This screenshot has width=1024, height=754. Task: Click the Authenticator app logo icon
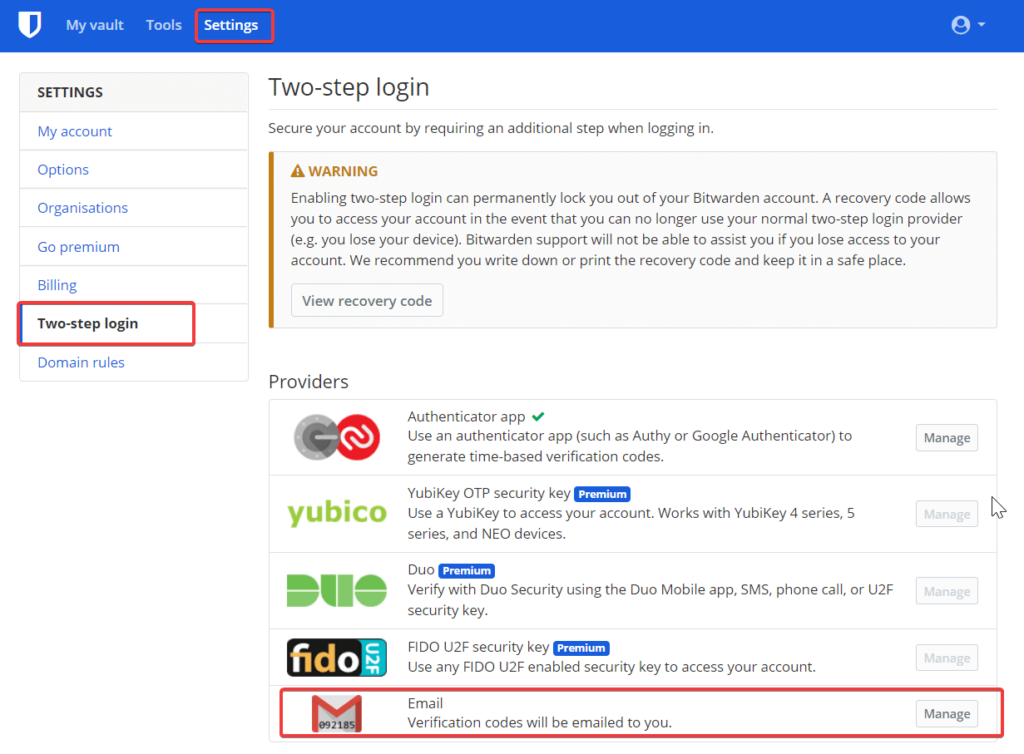[337, 437]
